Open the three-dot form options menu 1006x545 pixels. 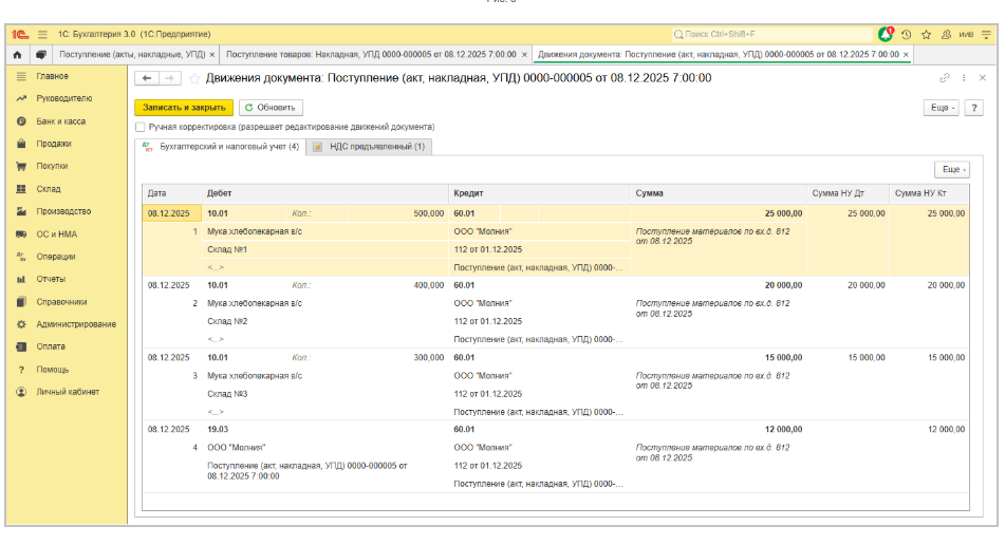click(x=964, y=78)
